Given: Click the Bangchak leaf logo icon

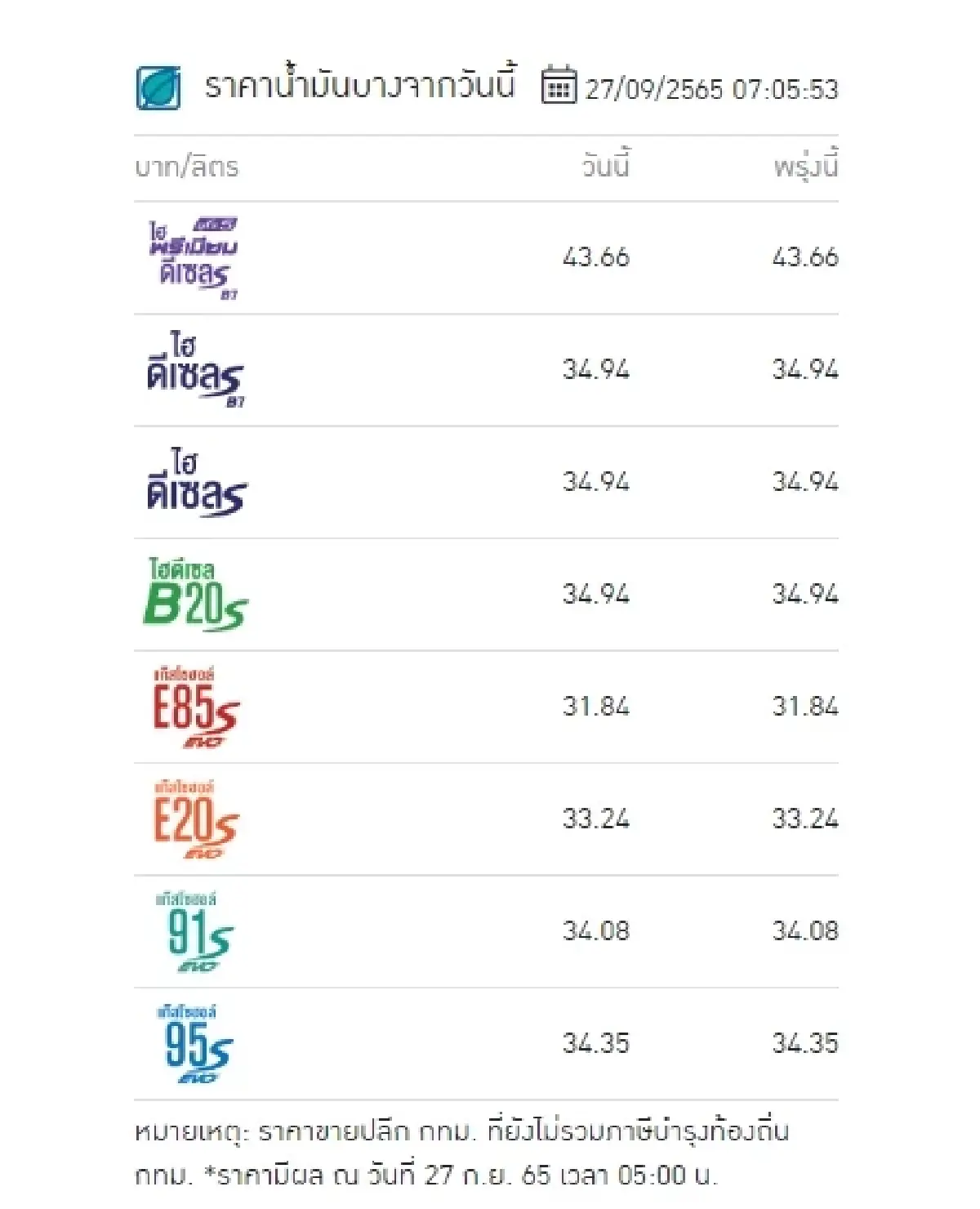Looking at the screenshot, I should (158, 87).
